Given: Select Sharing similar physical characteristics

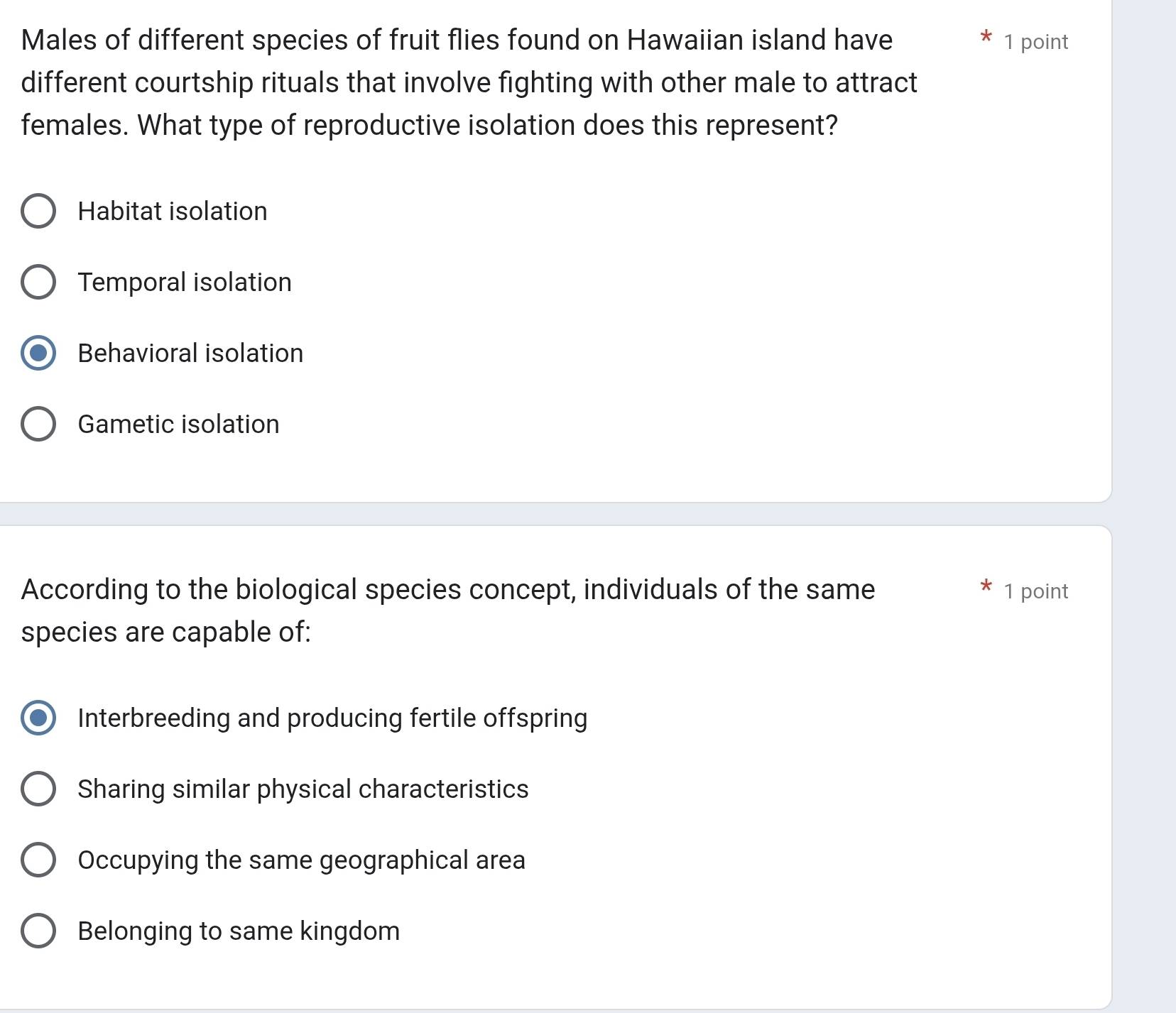Looking at the screenshot, I should (x=38, y=789).
